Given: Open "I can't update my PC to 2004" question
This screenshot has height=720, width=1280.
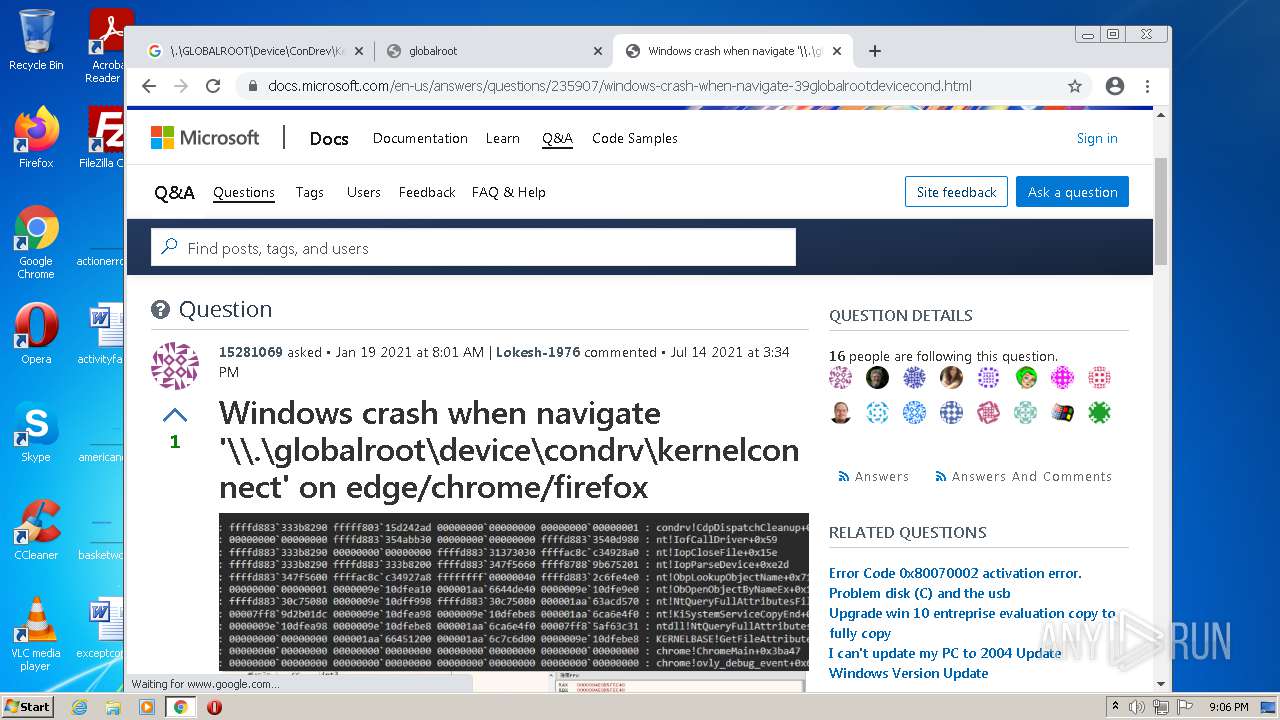Looking at the screenshot, I should 945,653.
